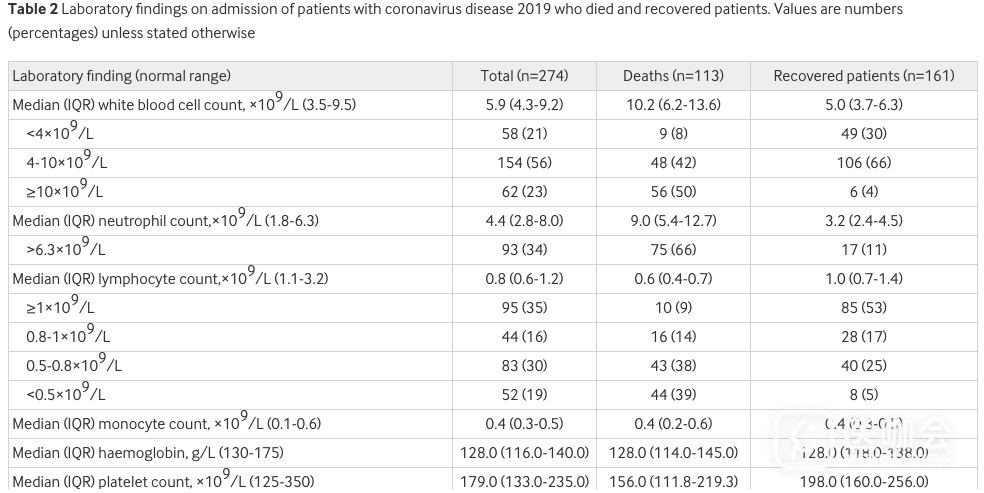984x493 pixels.
Task: Select the "10.2 (6.2-13.6)" deaths cell
Action: click(x=673, y=104)
